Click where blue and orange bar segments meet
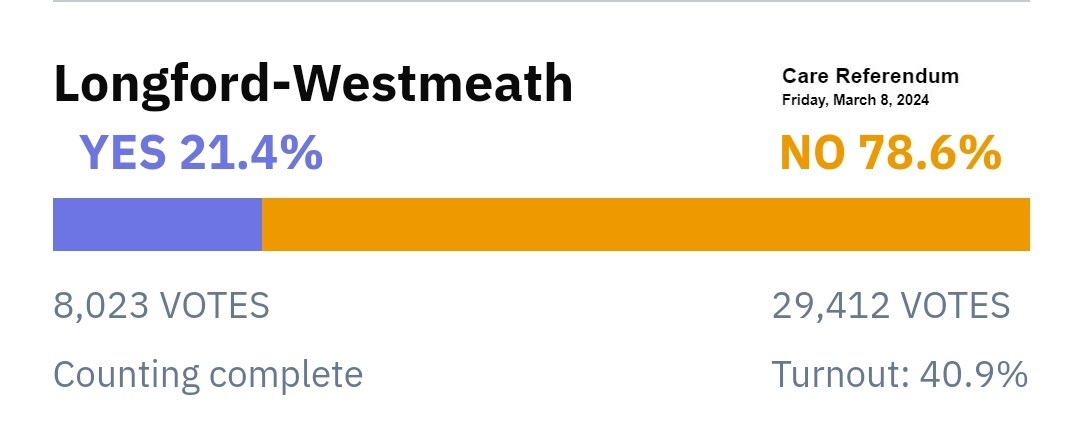 [262, 224]
